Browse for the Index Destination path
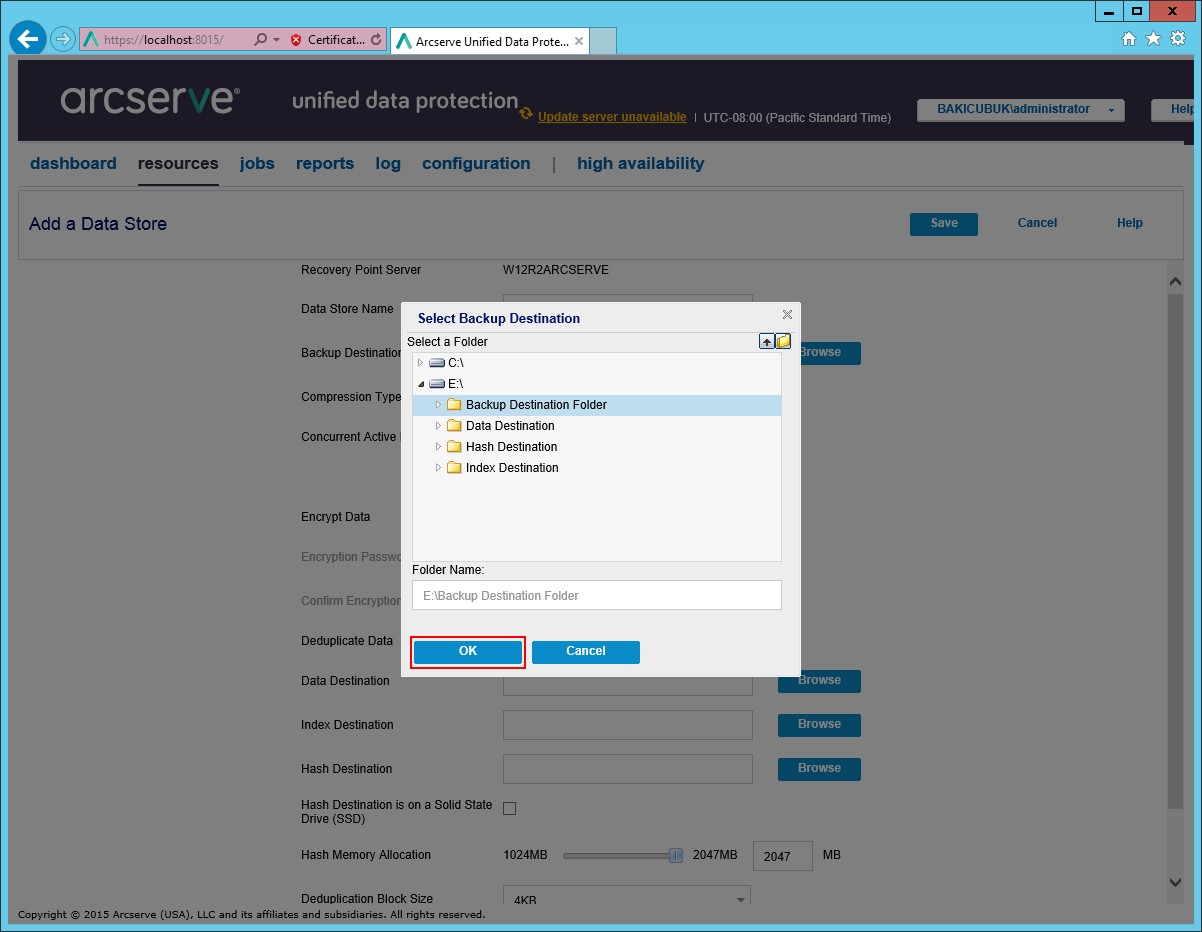This screenshot has width=1202, height=932. tap(819, 725)
